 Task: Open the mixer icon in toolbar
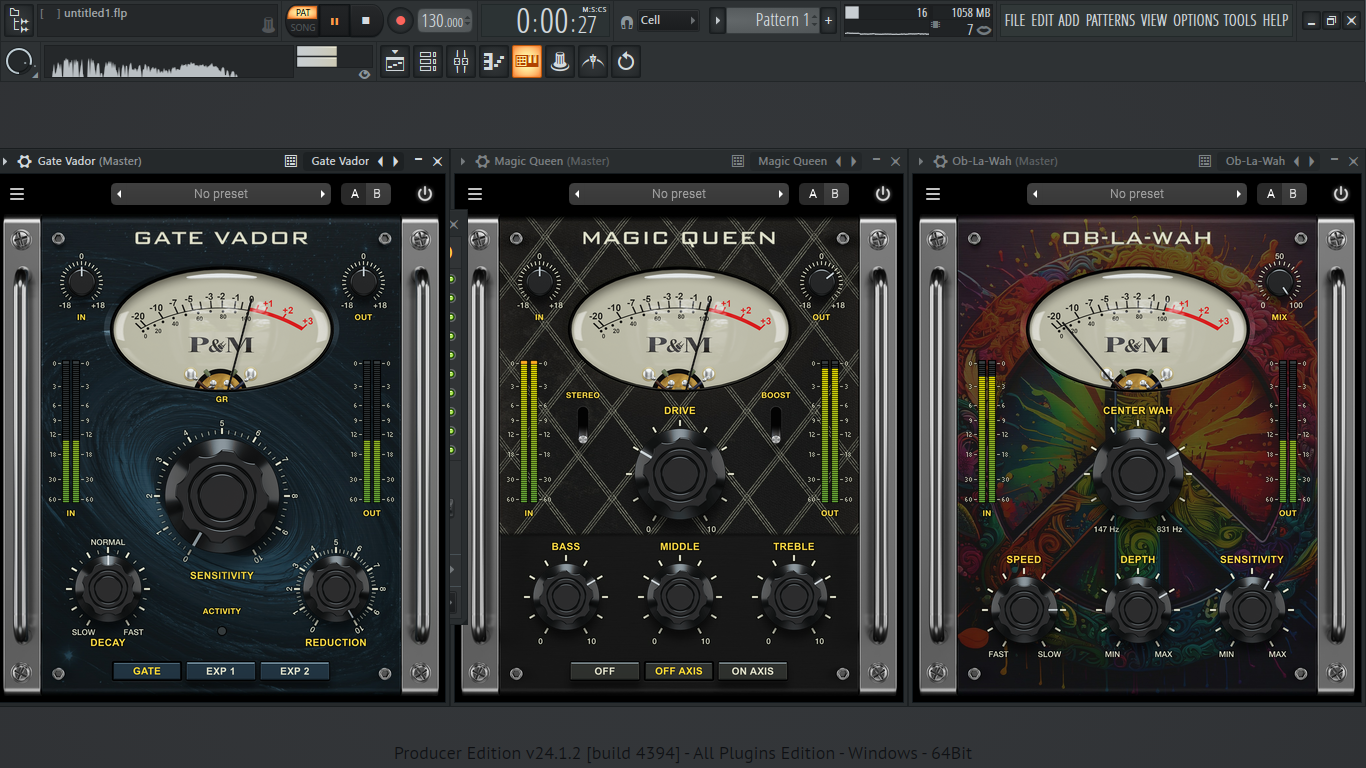pyautogui.click(x=461, y=62)
